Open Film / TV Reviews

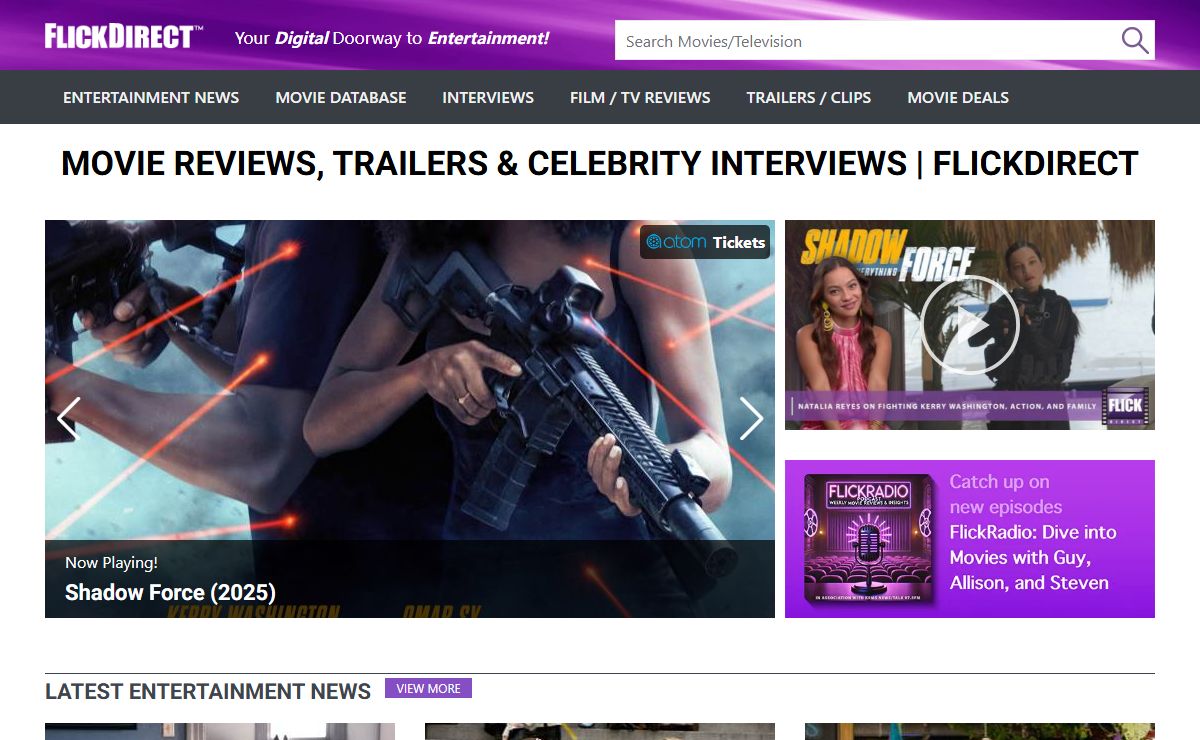click(640, 97)
